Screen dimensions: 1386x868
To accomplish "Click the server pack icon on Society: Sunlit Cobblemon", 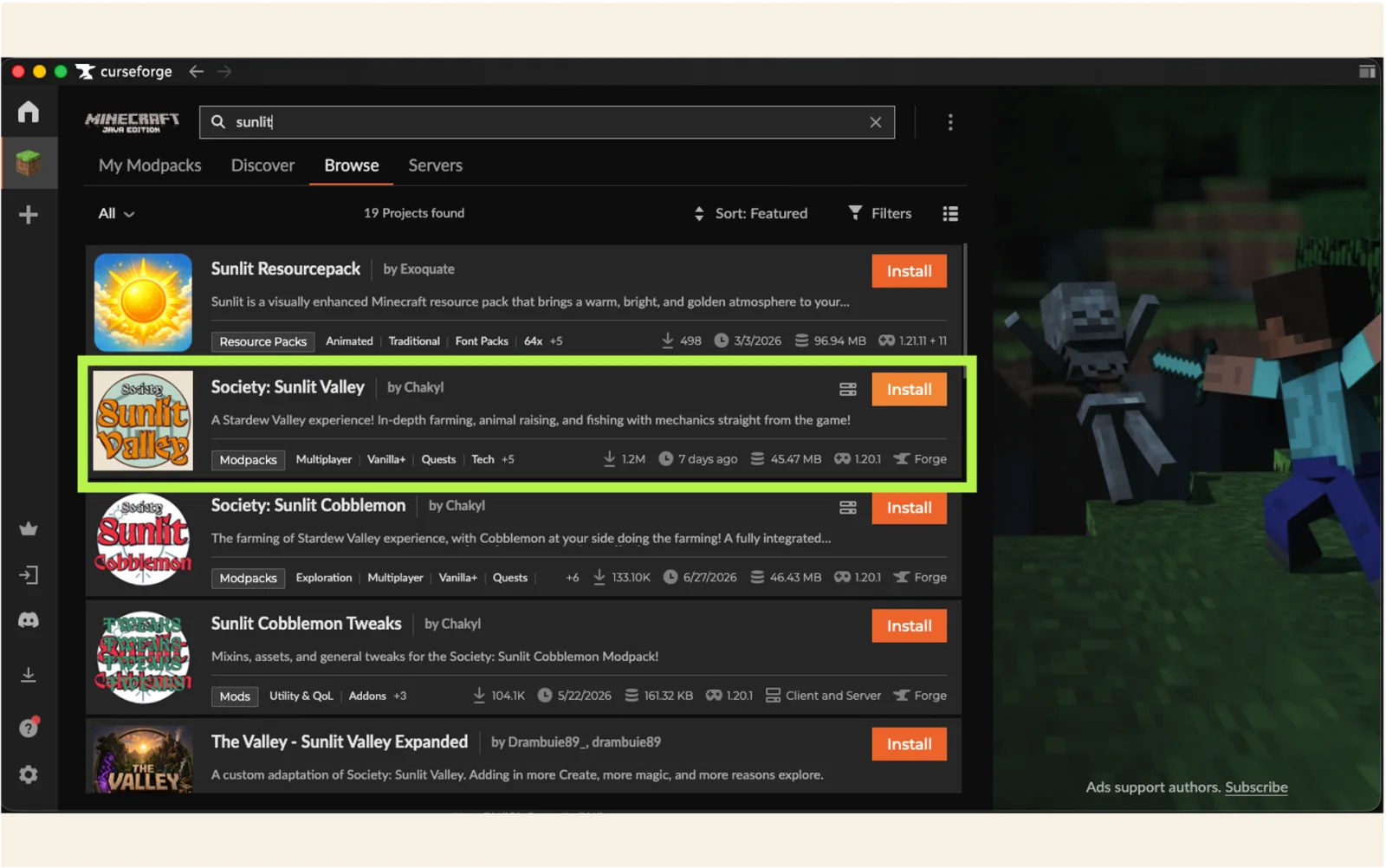I will [x=848, y=508].
